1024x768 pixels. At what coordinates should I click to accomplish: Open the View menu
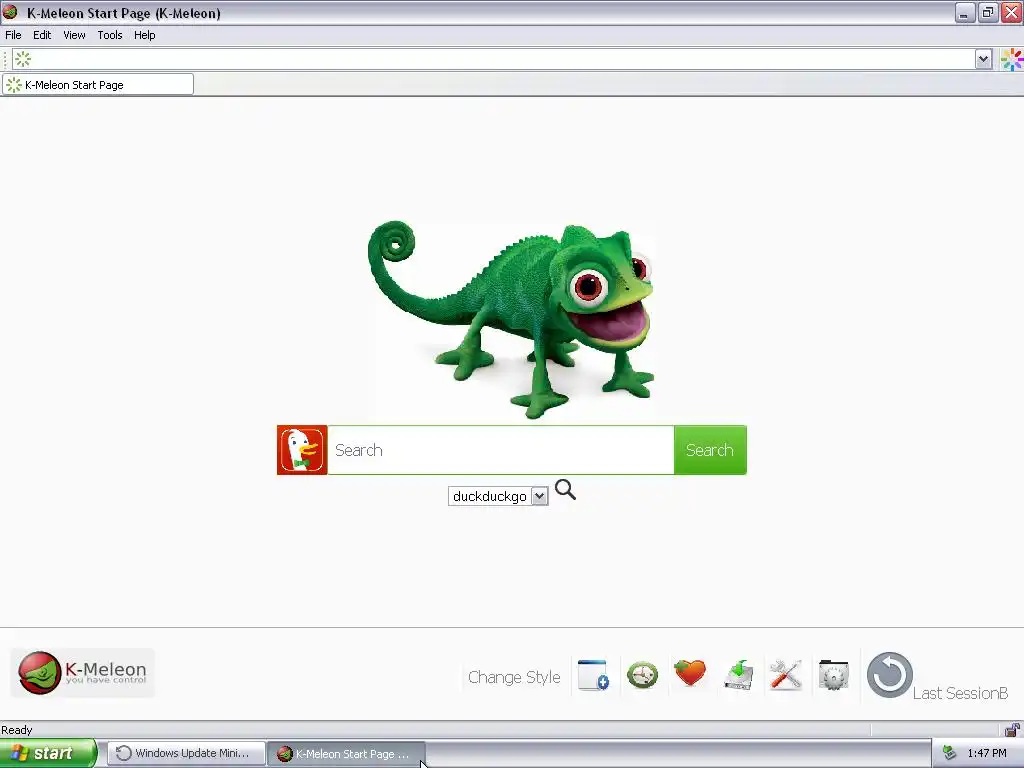[x=74, y=35]
